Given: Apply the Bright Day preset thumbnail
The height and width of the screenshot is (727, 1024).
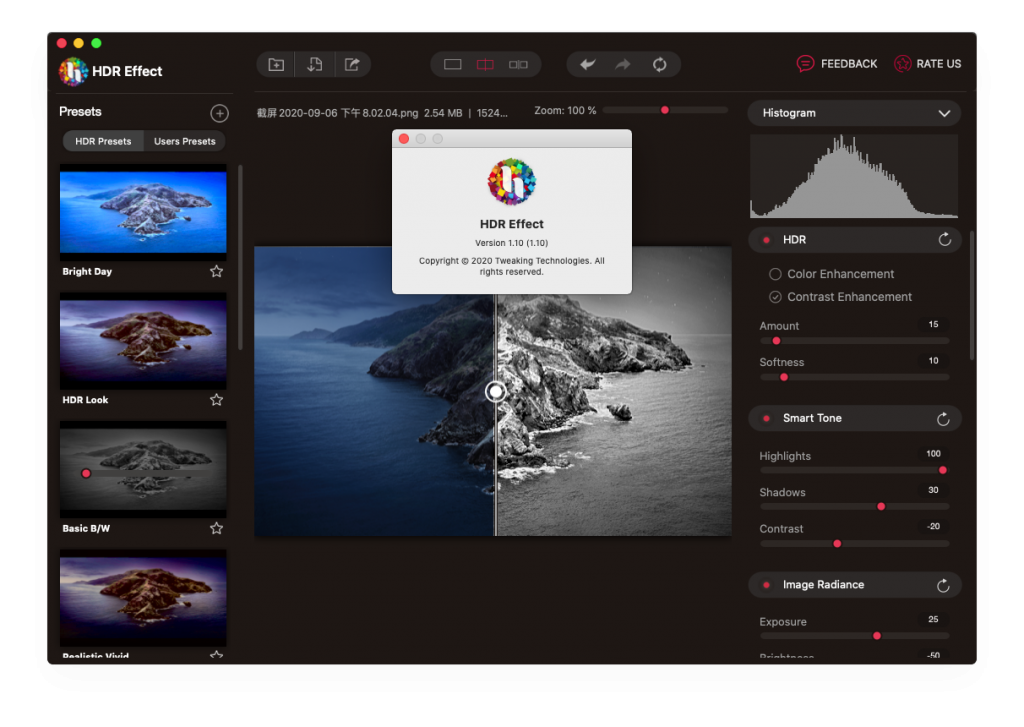Looking at the screenshot, I should [143, 212].
